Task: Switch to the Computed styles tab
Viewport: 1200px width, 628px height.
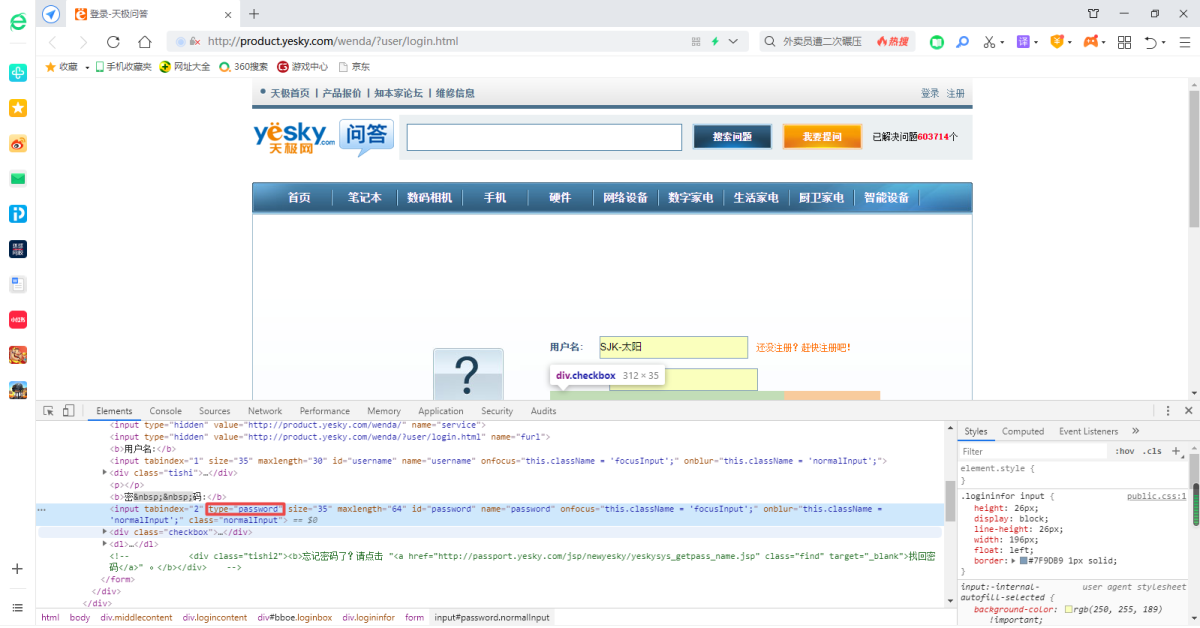Action: pyautogui.click(x=1023, y=431)
